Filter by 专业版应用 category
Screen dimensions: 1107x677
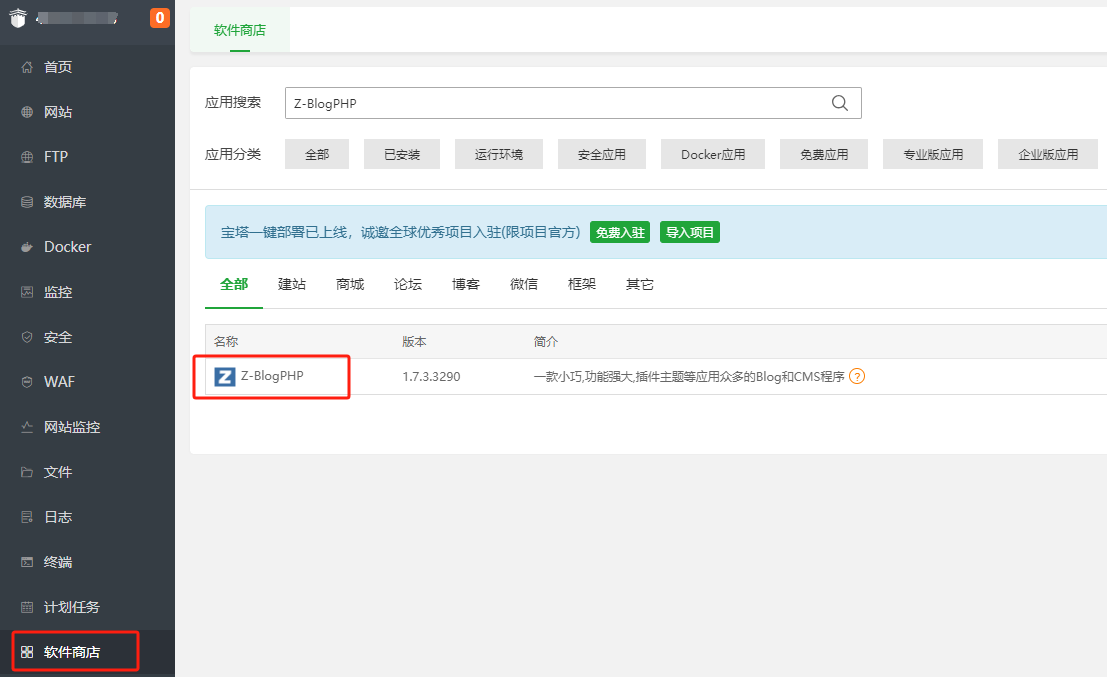pos(933,155)
